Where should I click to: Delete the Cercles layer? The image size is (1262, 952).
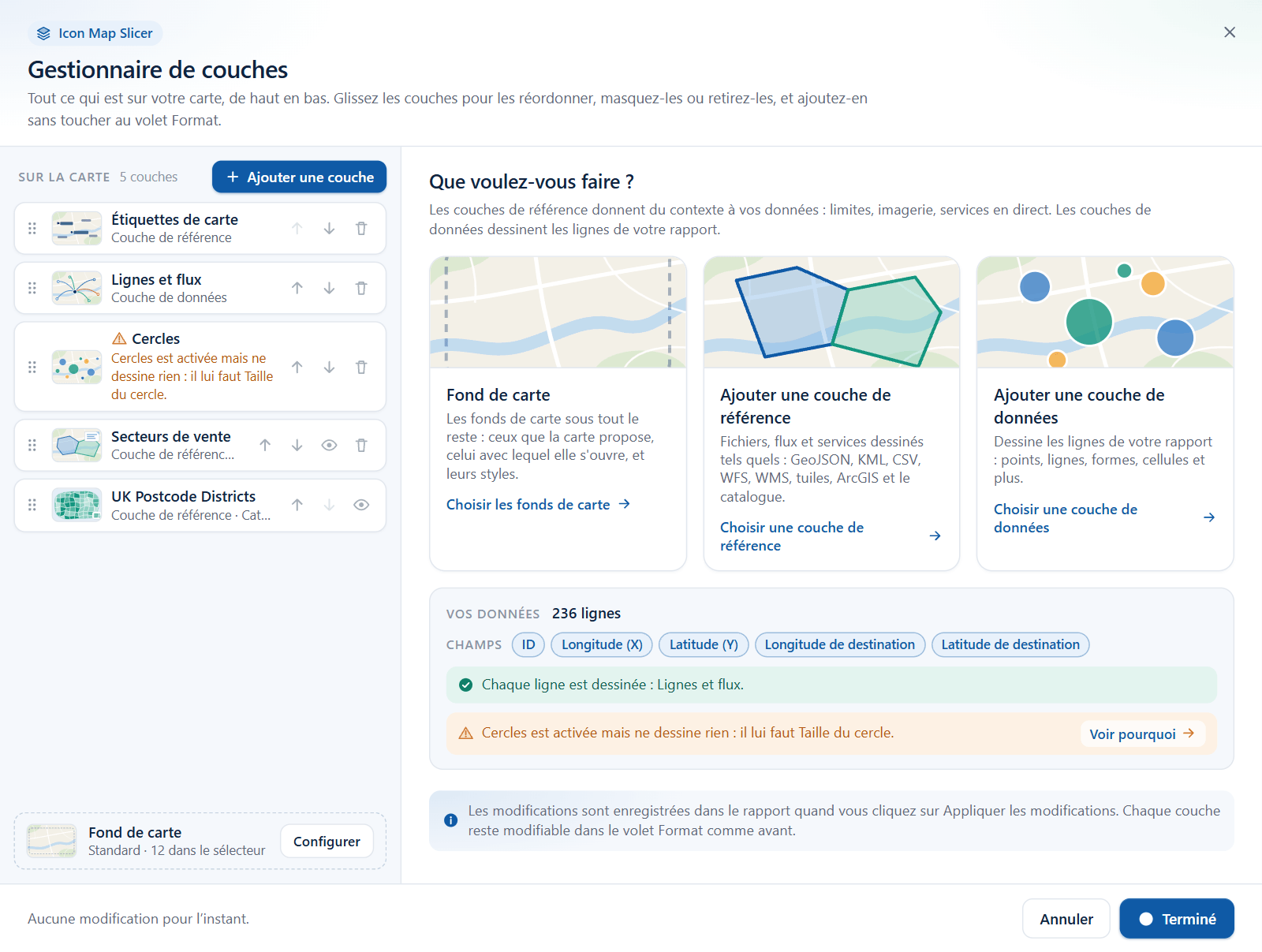(361, 367)
